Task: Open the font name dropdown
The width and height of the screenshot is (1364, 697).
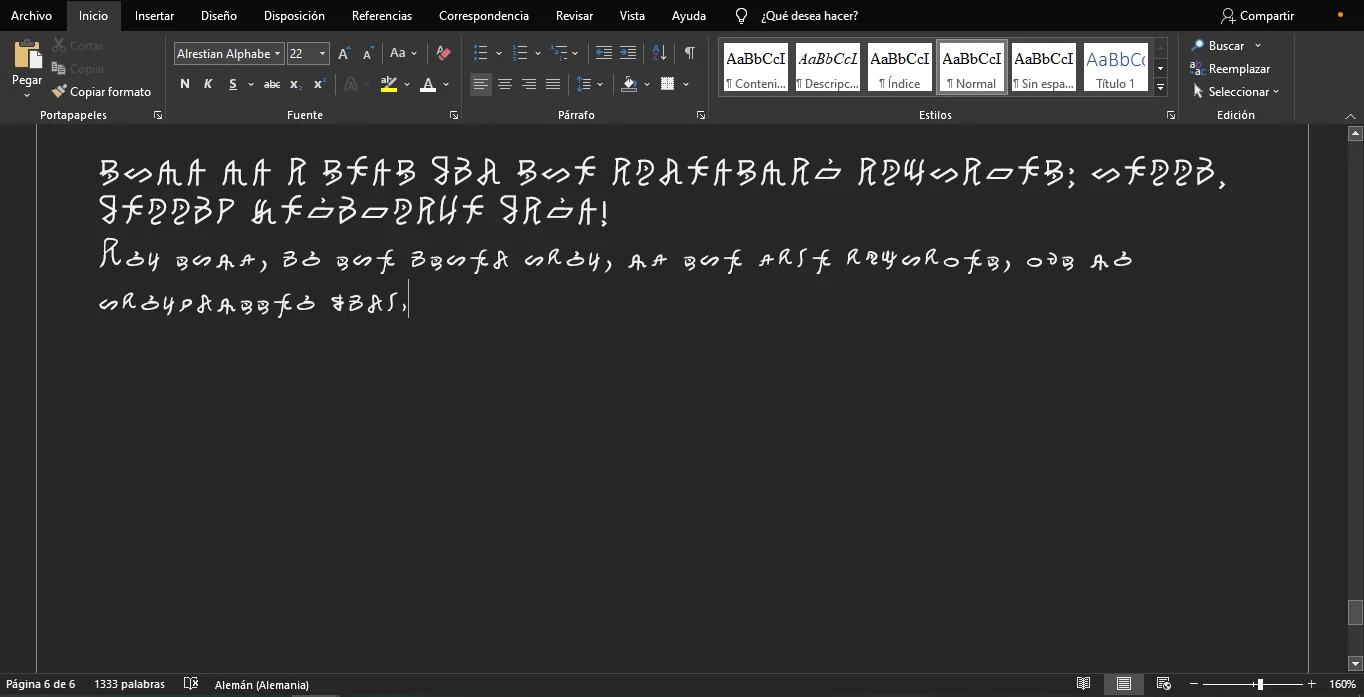Action: 277,54
